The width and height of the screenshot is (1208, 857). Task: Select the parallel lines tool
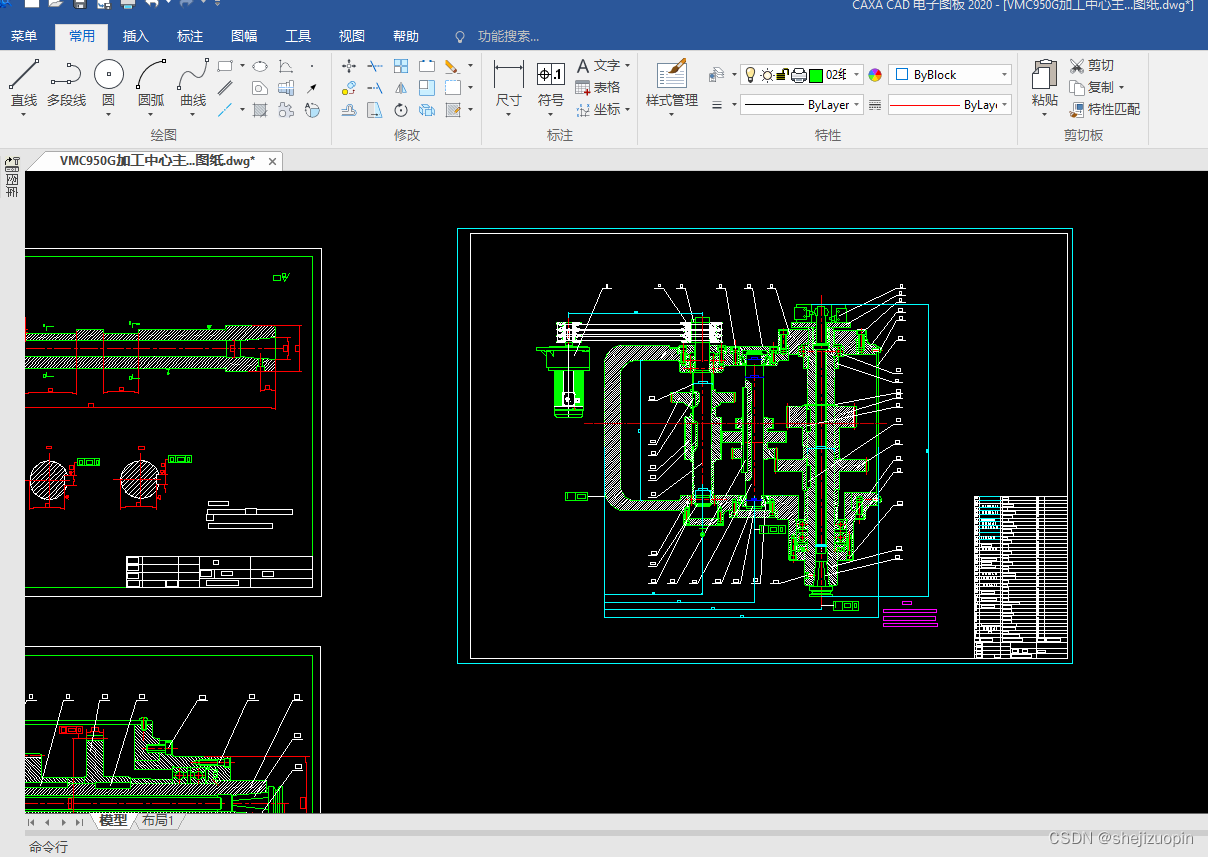[226, 88]
